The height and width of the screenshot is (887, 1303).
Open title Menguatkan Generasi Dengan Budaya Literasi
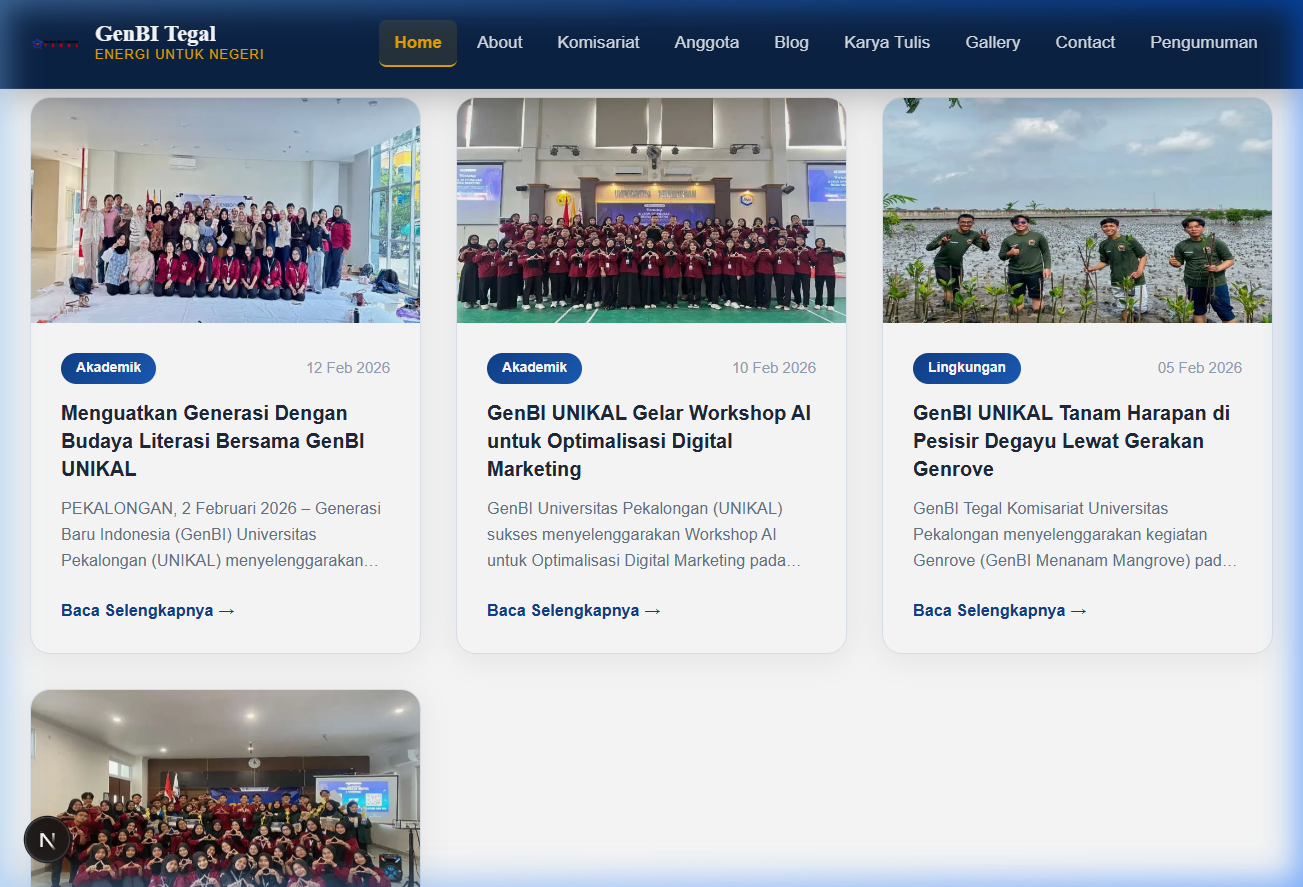coord(213,441)
